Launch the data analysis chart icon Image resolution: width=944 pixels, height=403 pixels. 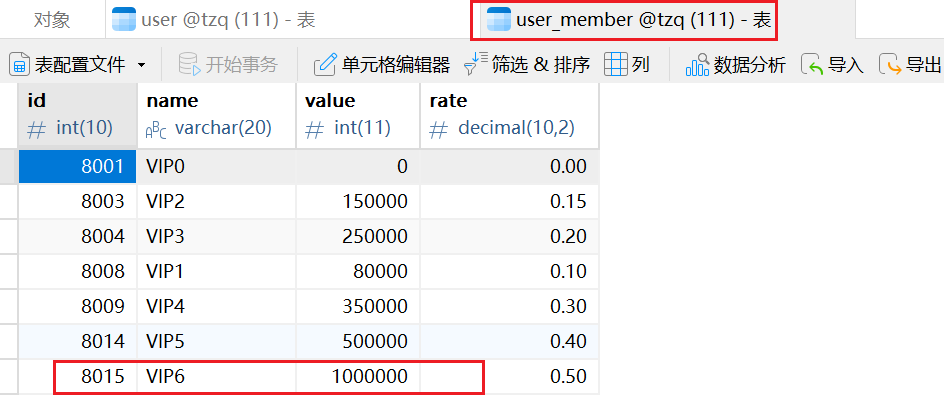[x=696, y=65]
